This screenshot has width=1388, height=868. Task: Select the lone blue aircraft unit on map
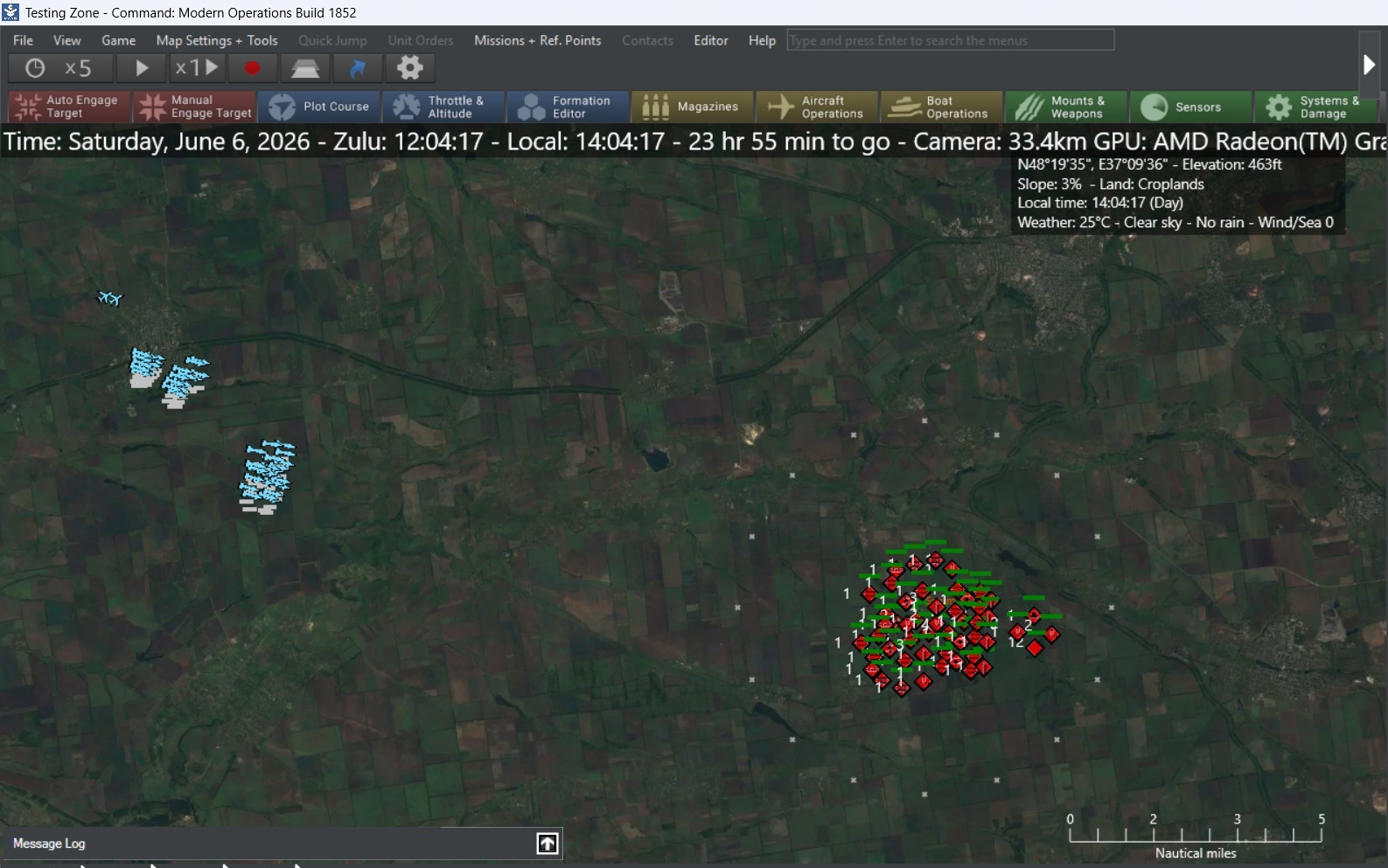point(109,298)
